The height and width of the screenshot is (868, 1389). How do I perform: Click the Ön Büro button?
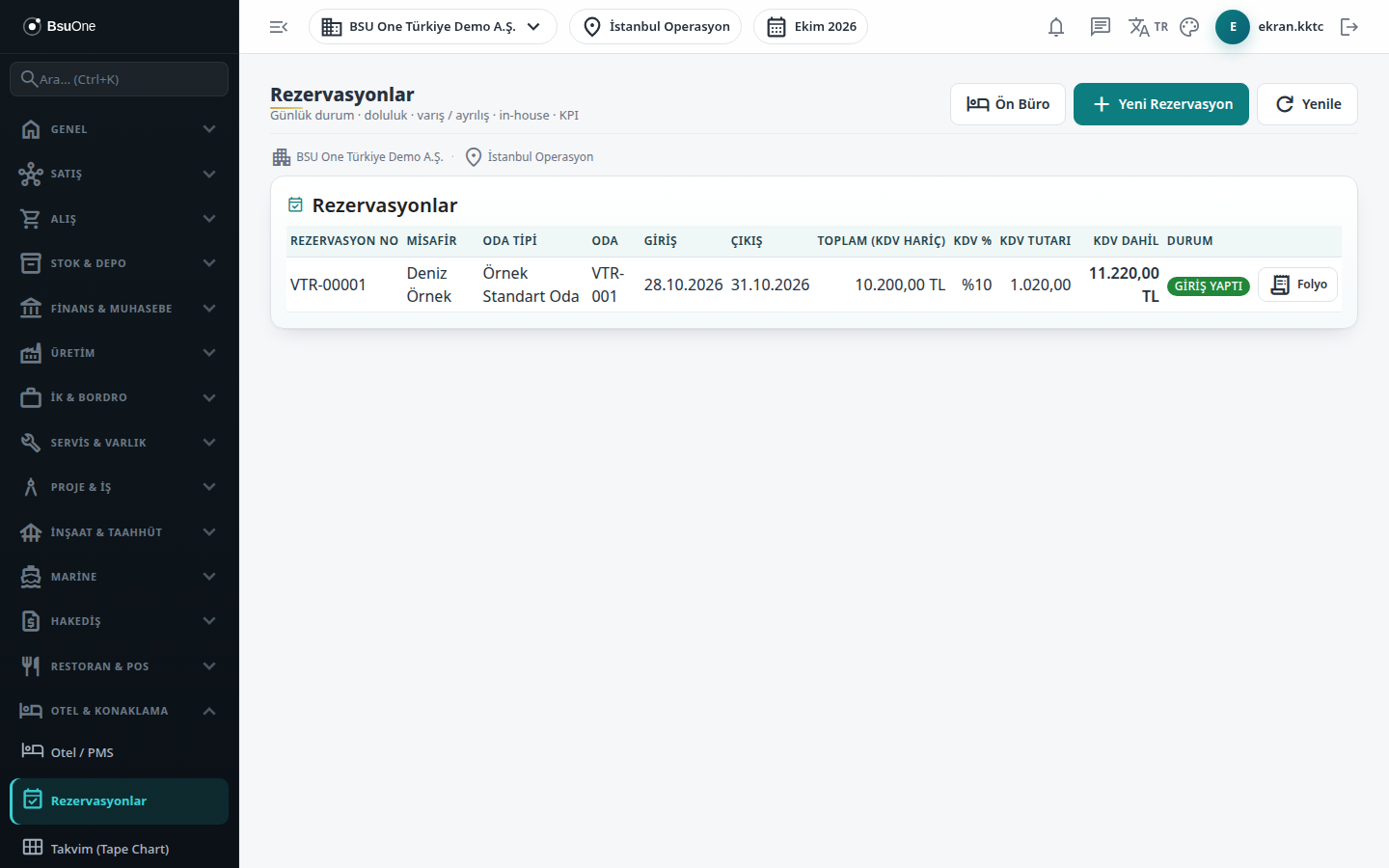click(x=1008, y=104)
